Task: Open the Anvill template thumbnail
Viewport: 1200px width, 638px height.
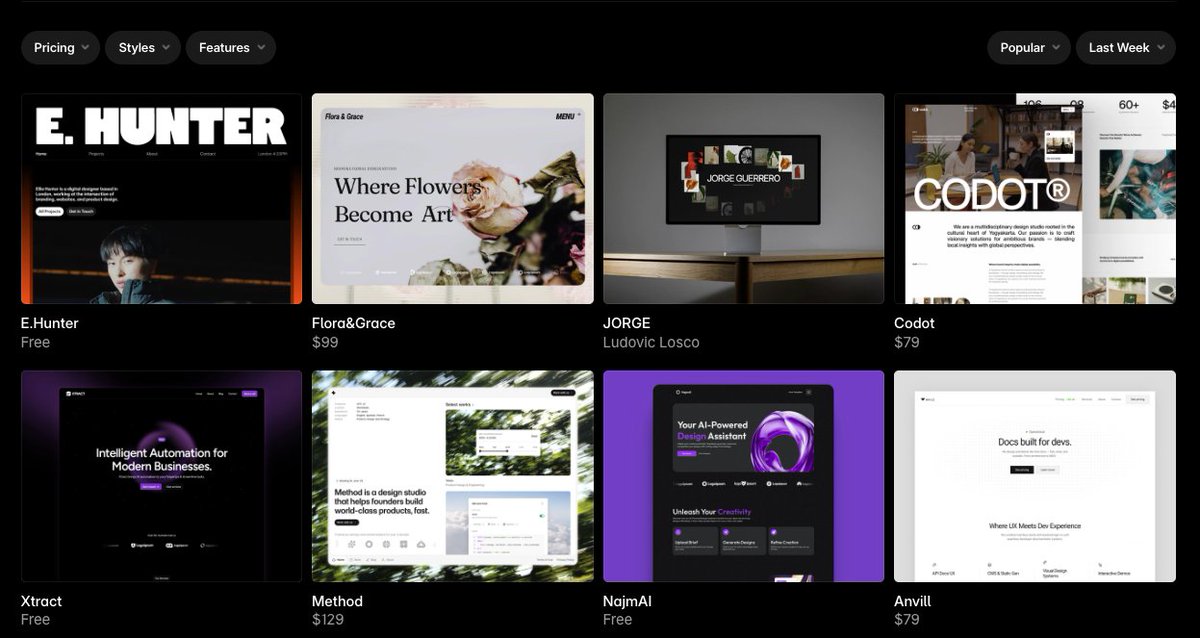Action: (x=1035, y=476)
